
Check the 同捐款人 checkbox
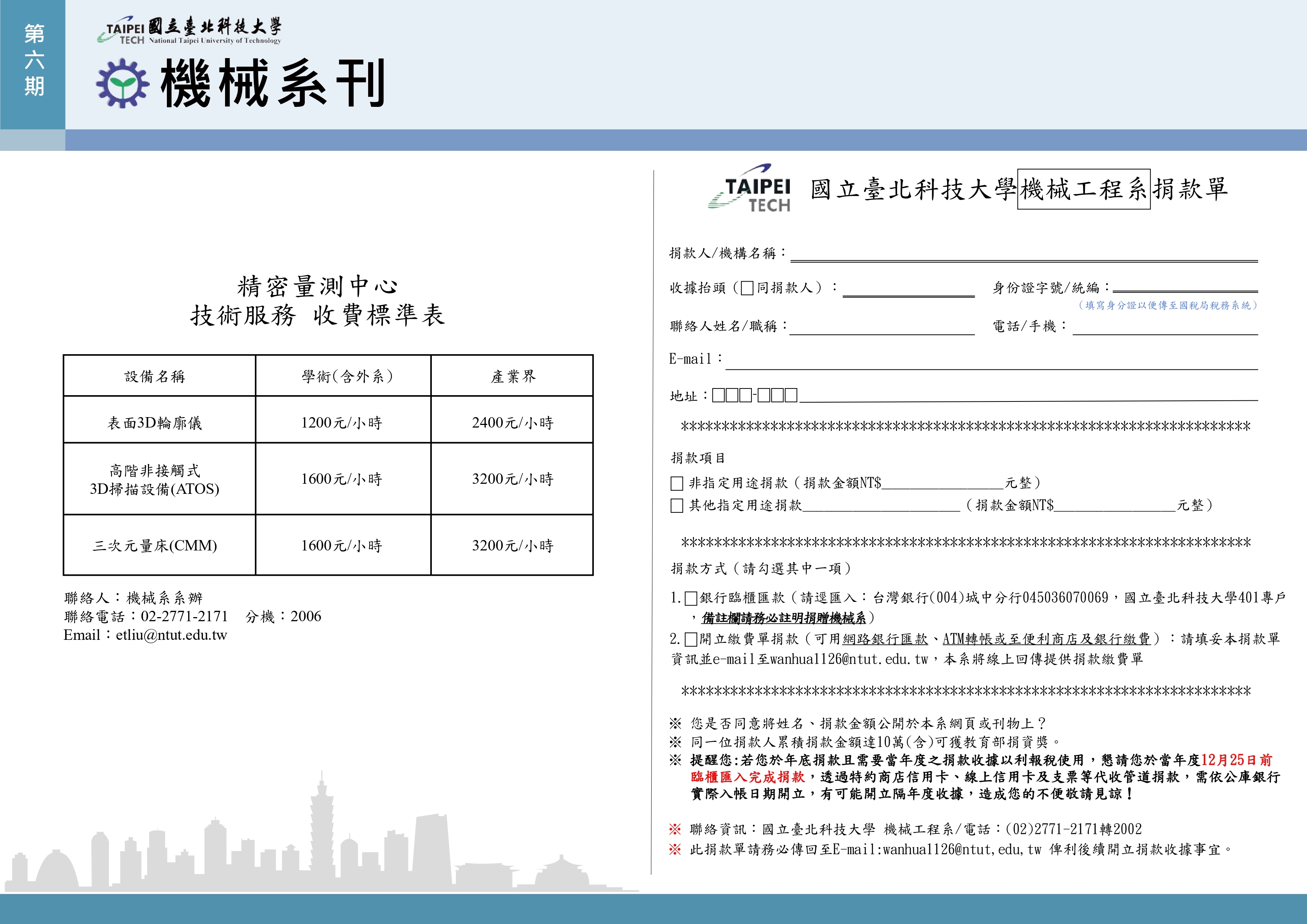coord(747,289)
